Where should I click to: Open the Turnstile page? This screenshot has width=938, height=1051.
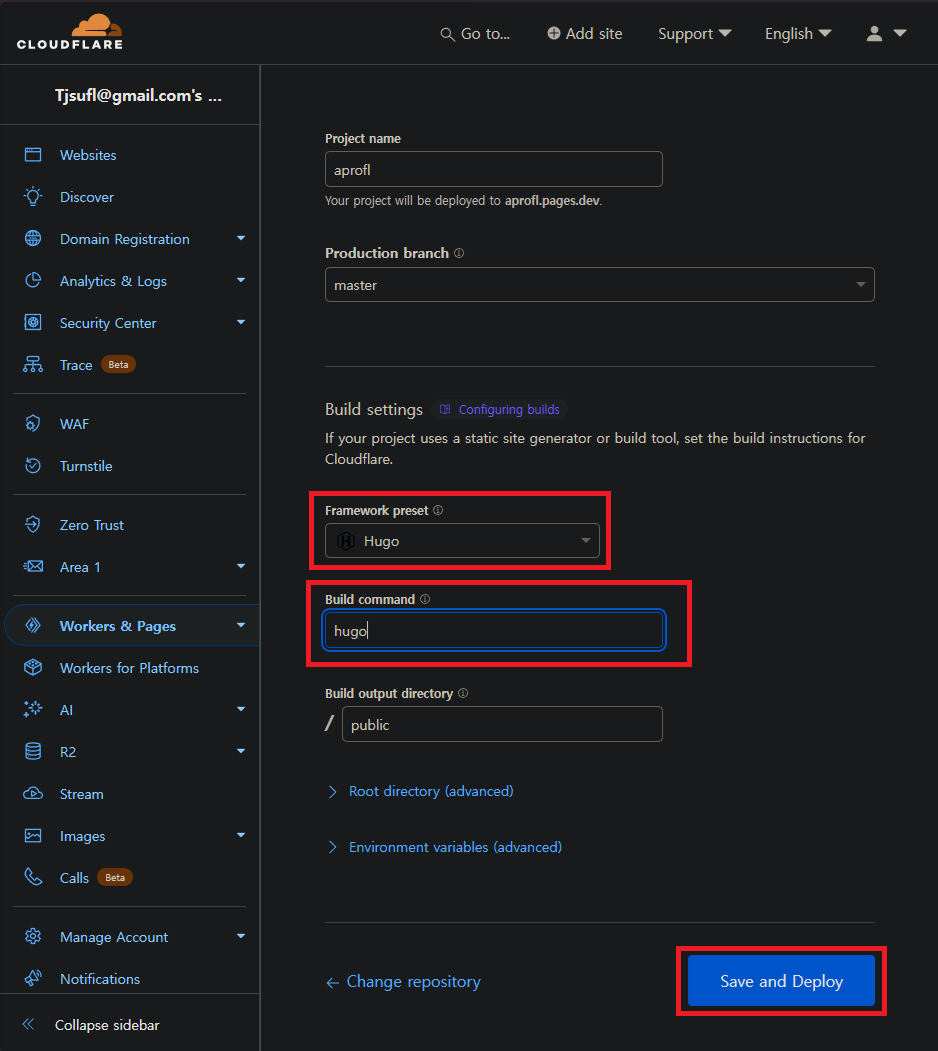pos(85,466)
